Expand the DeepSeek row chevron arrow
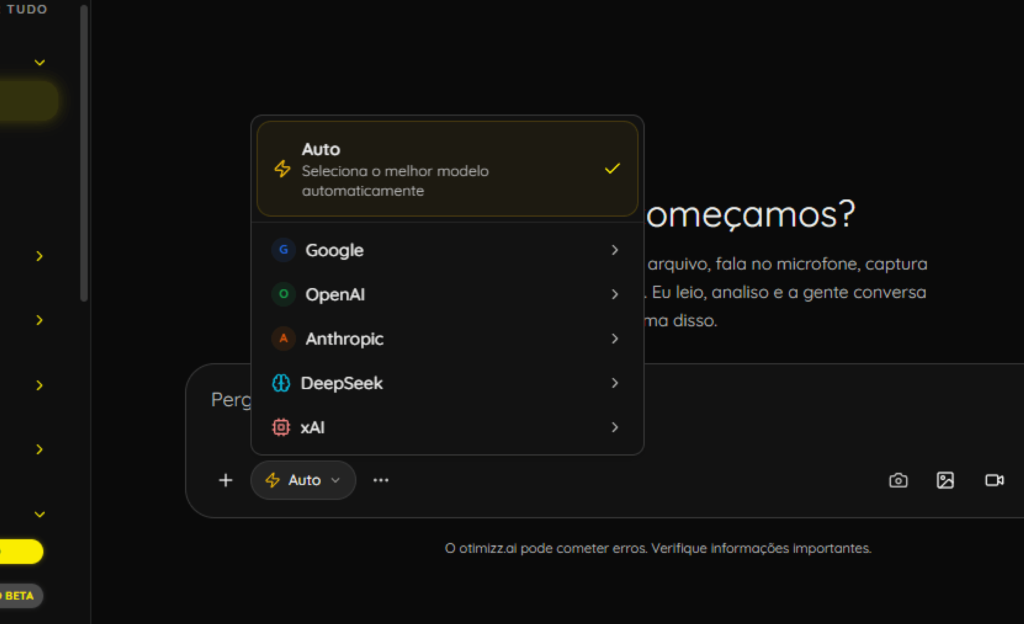 pyautogui.click(x=615, y=383)
